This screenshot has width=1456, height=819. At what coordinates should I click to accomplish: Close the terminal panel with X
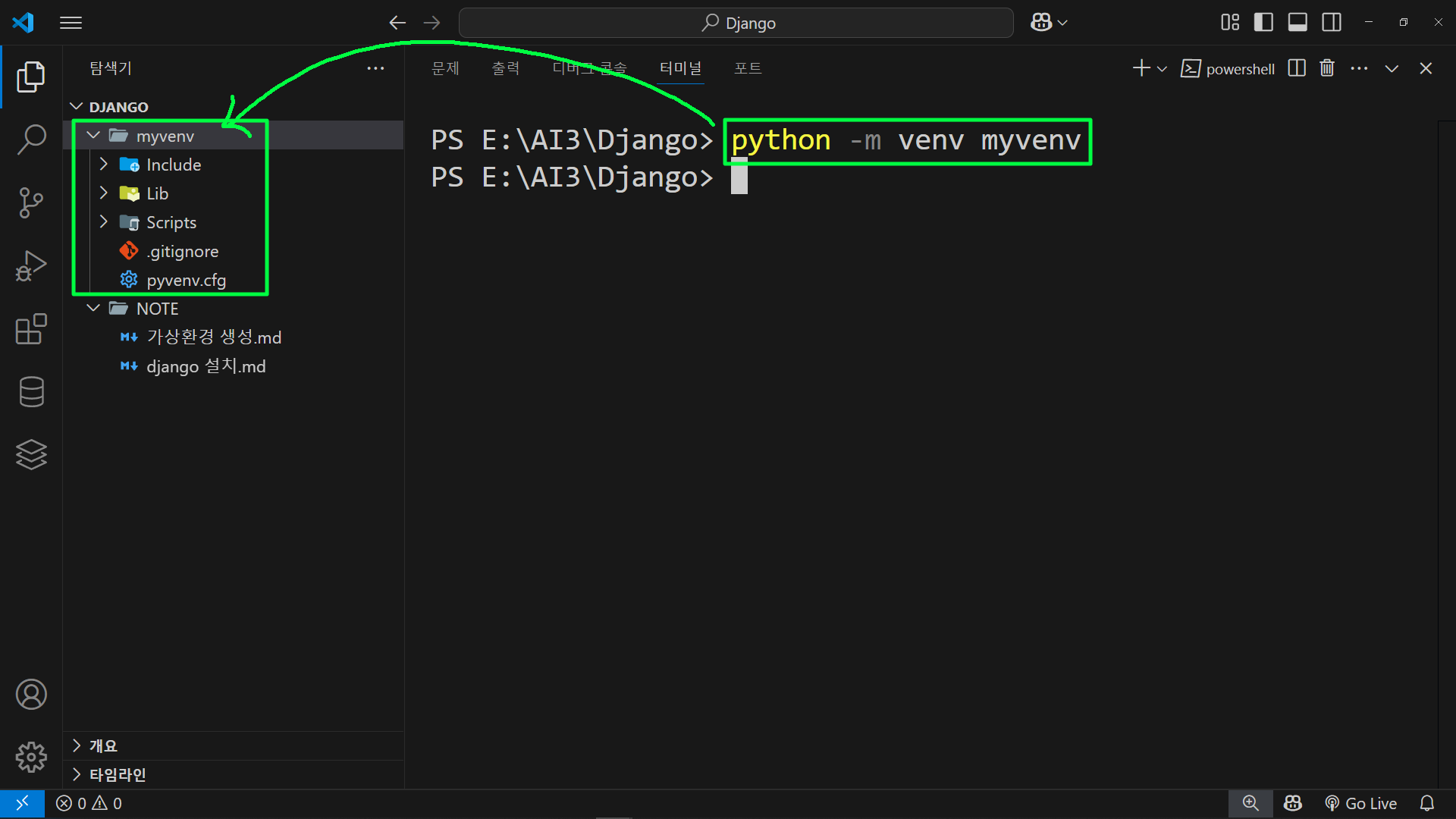[x=1426, y=68]
